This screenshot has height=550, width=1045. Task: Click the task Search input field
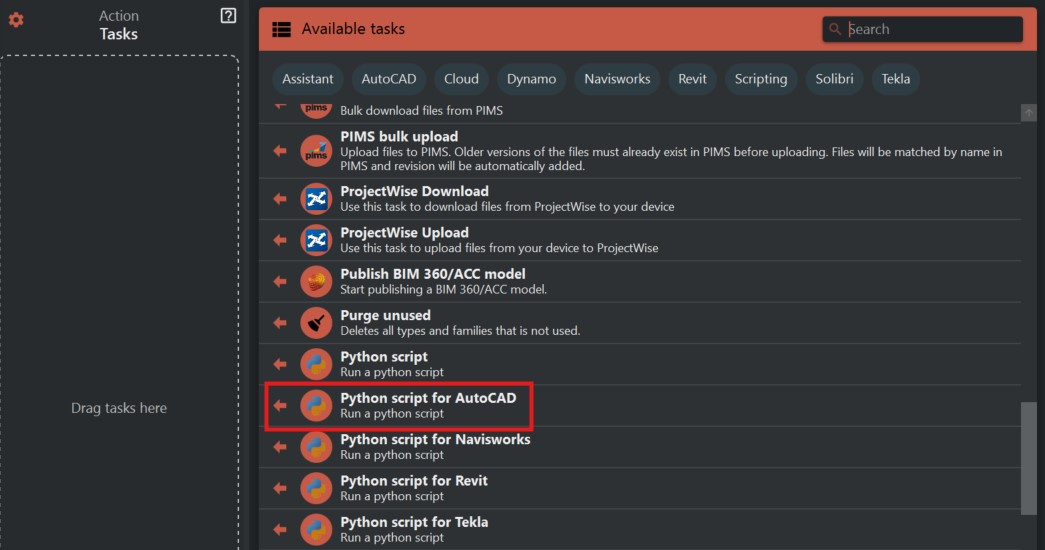click(x=930, y=29)
